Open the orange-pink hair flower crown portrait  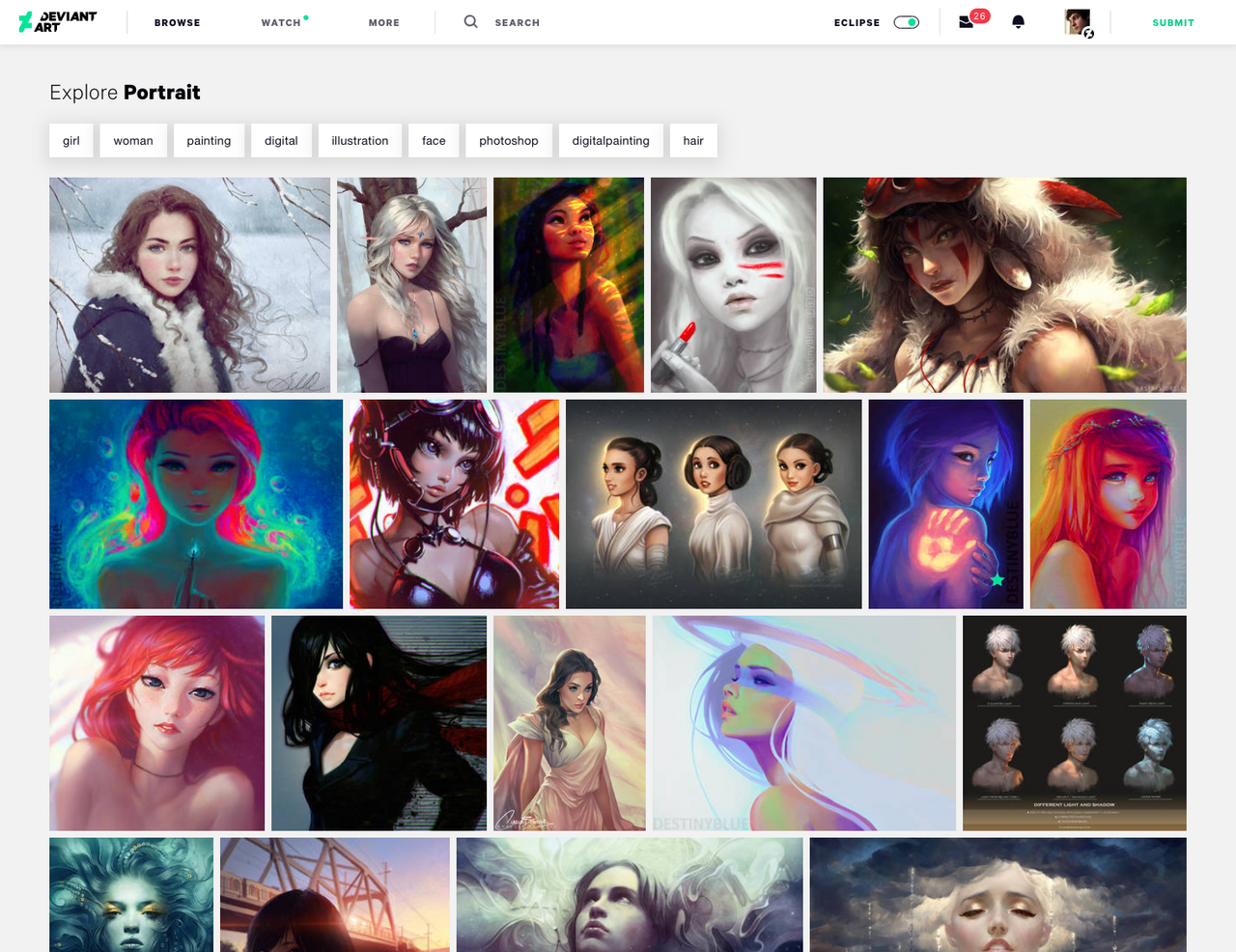point(1109,504)
